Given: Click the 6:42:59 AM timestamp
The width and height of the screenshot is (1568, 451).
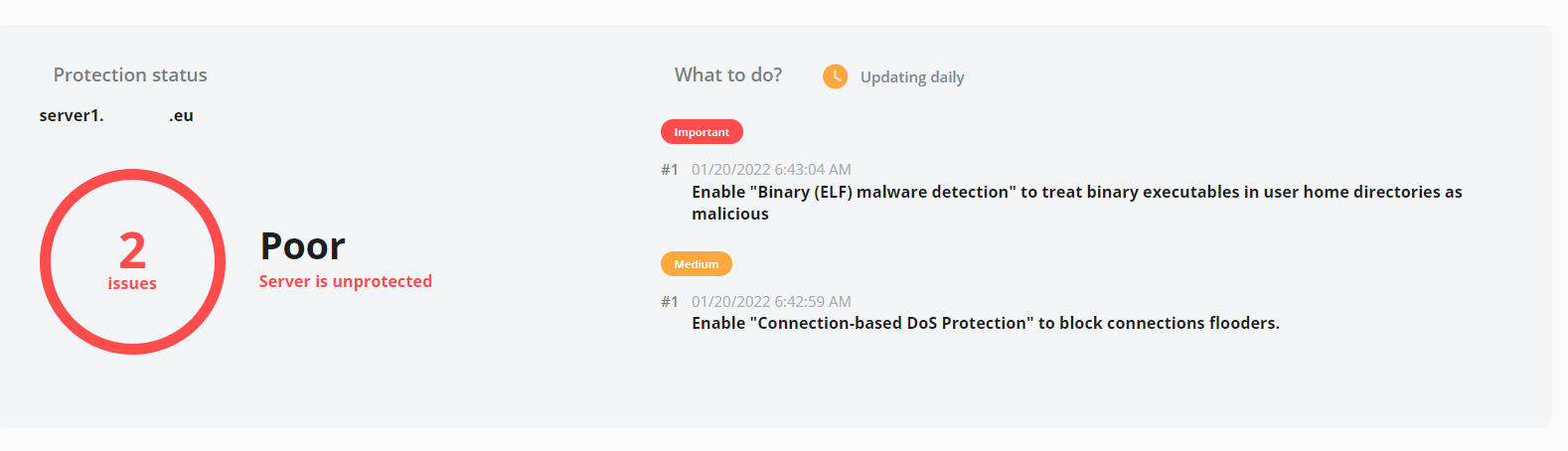Looking at the screenshot, I should point(771,302).
